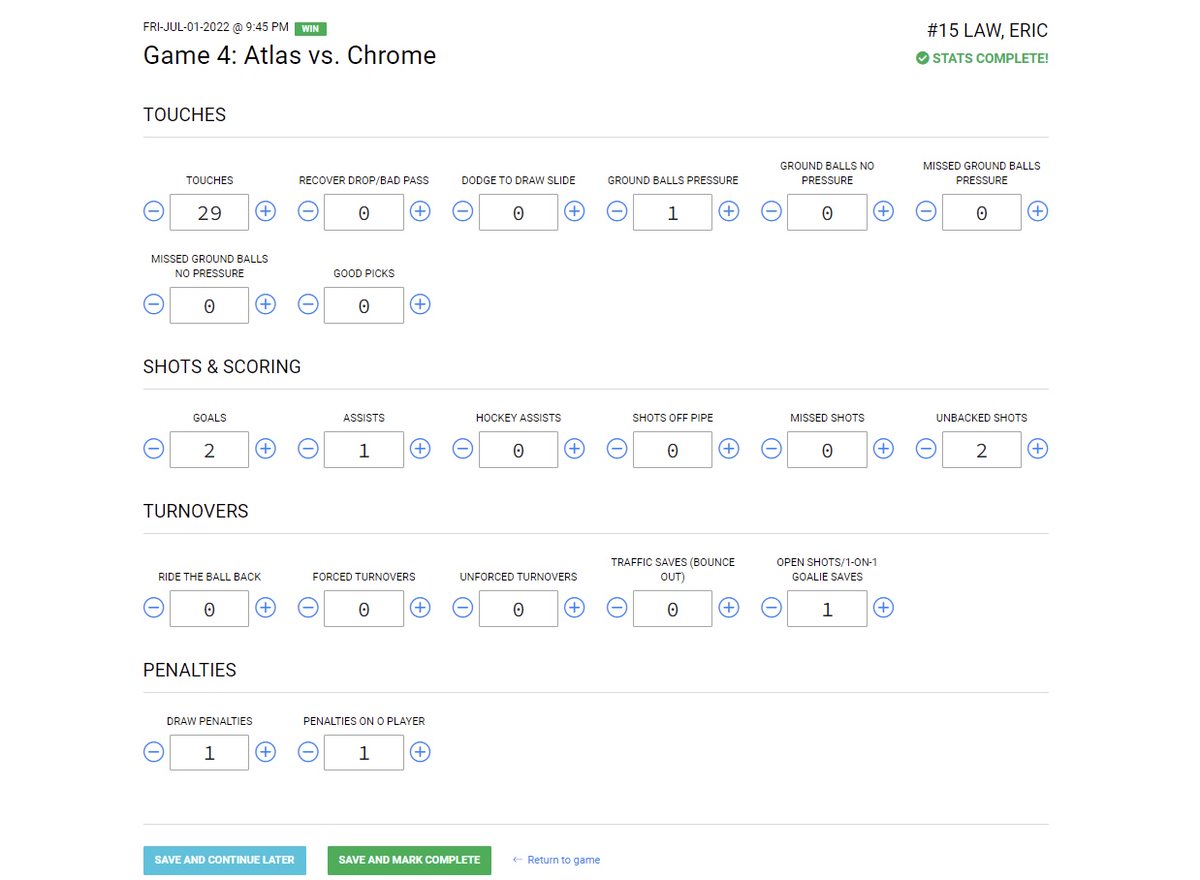The width and height of the screenshot is (1200, 880).
Task: Decrement Good Picks count
Action: pyautogui.click(x=308, y=304)
